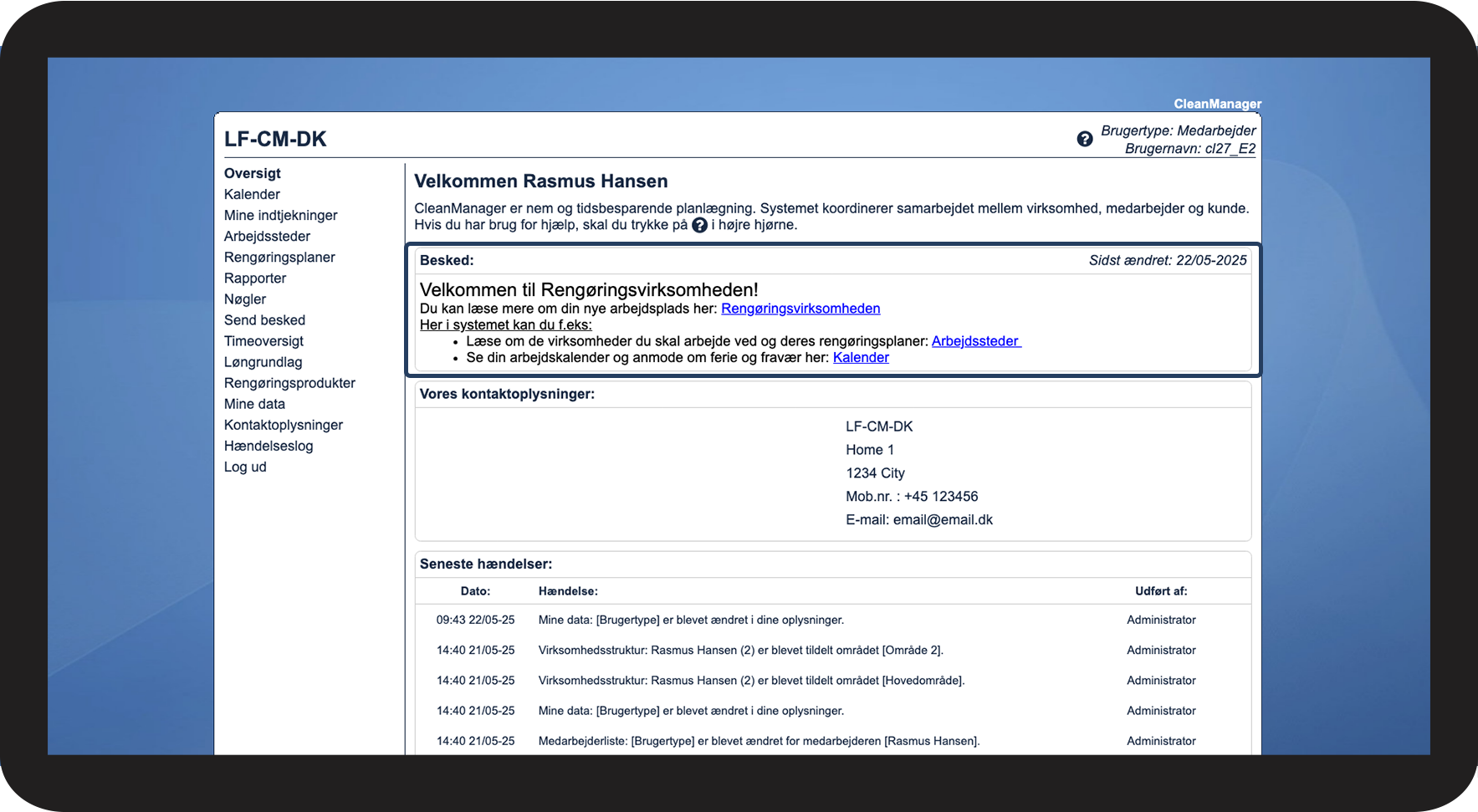
Task: Click the LF-CM-DK header title
Action: (275, 139)
